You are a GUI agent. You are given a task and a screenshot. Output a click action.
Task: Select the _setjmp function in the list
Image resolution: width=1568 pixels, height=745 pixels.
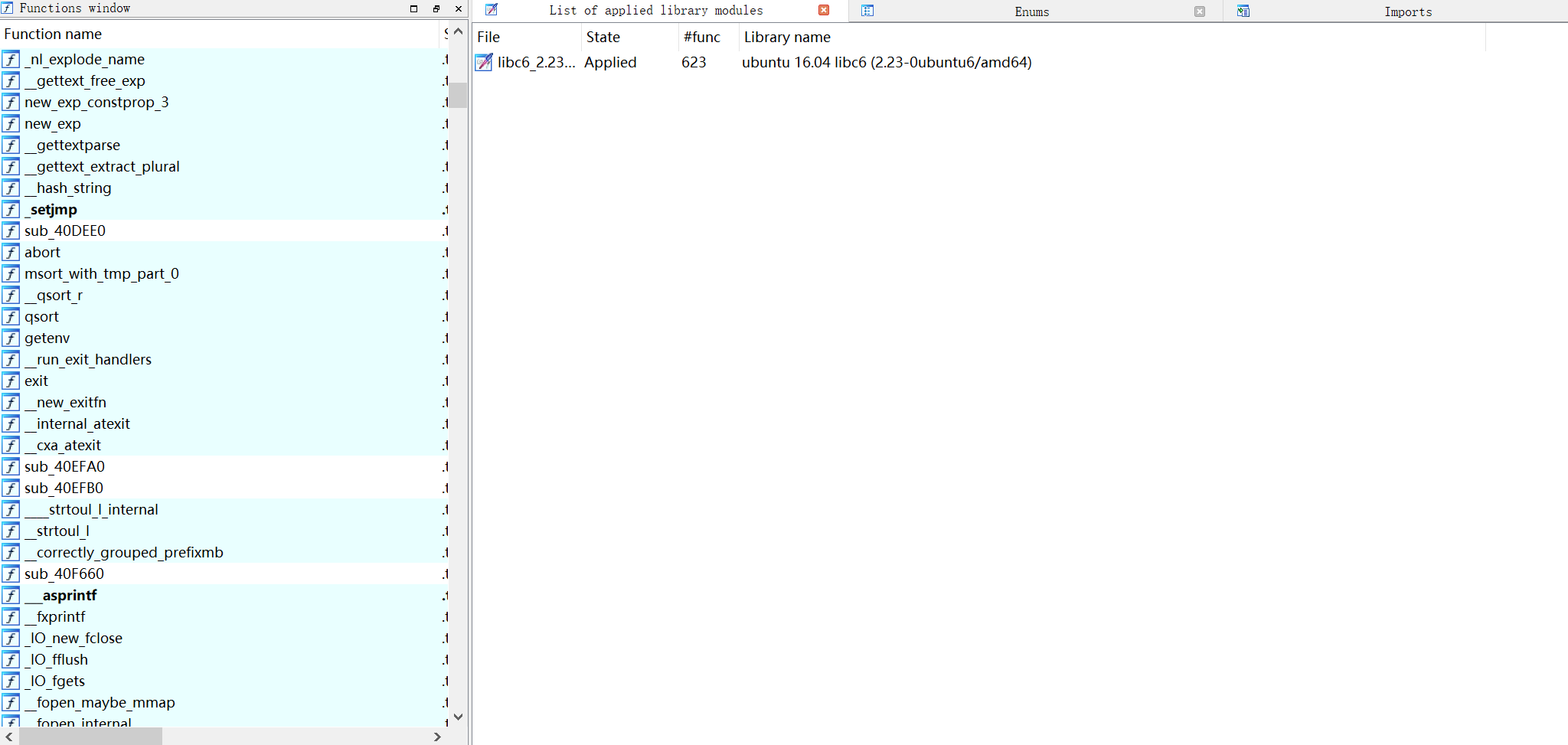pyautogui.click(x=53, y=210)
